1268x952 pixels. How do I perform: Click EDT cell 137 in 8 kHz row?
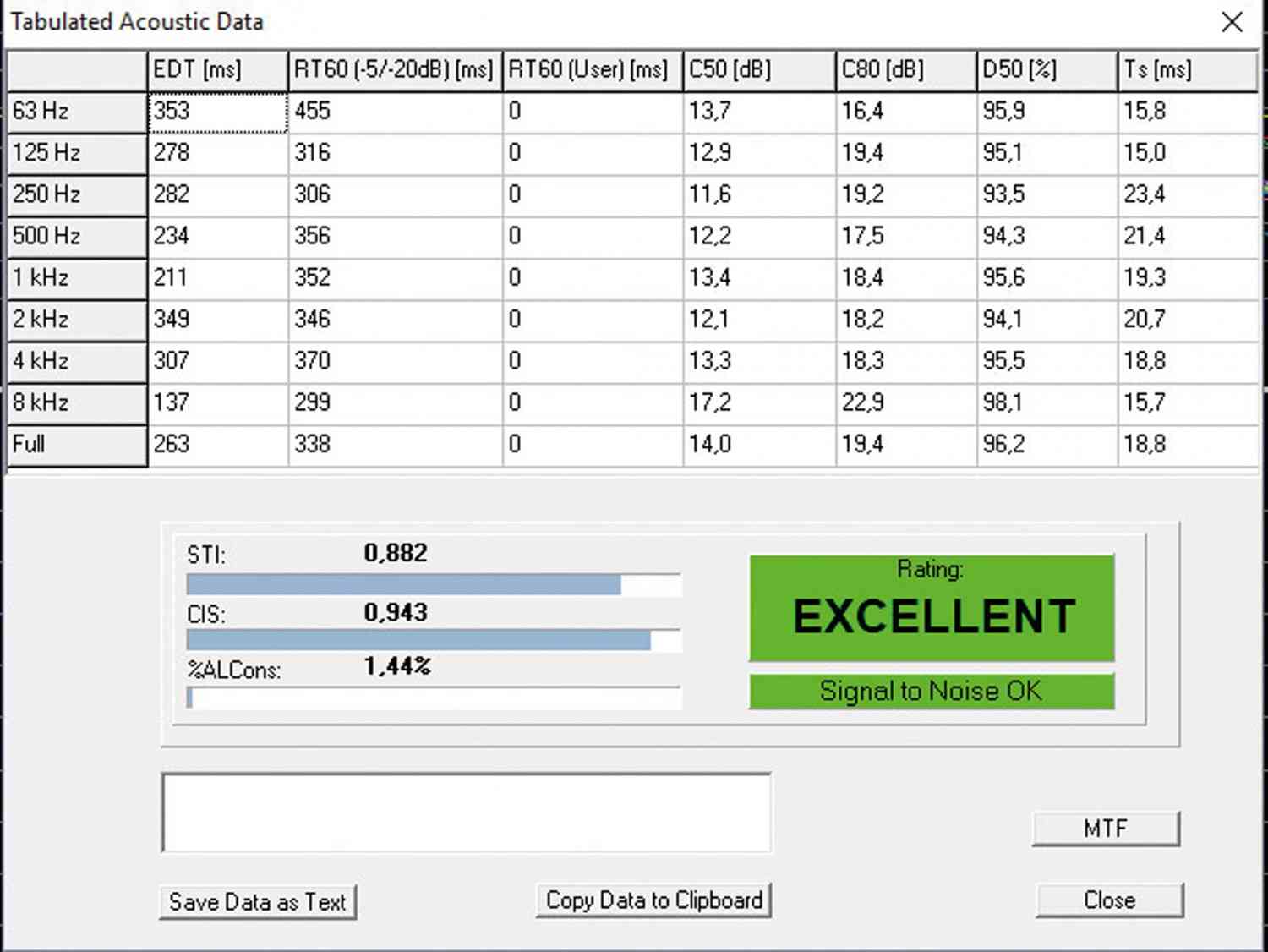pyautogui.click(x=218, y=402)
